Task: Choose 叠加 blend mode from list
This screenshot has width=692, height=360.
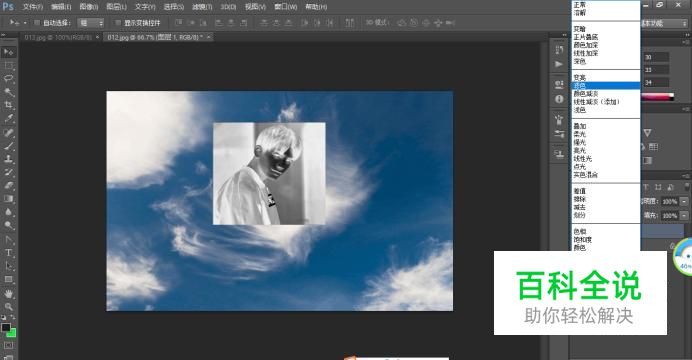Action: [606, 126]
